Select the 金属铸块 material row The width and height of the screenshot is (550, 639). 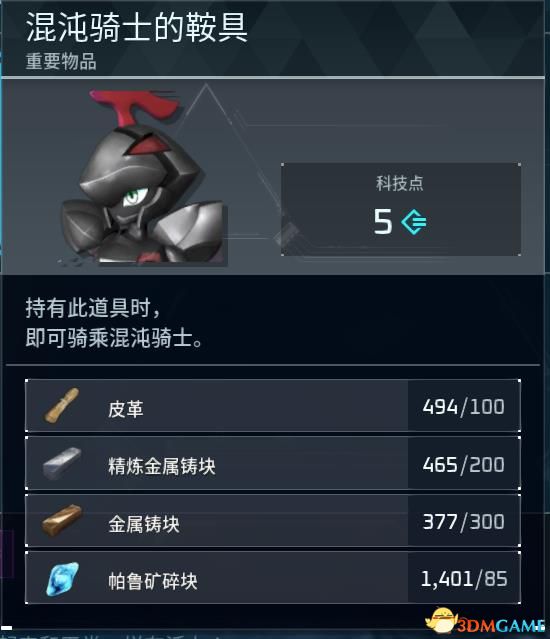273,520
